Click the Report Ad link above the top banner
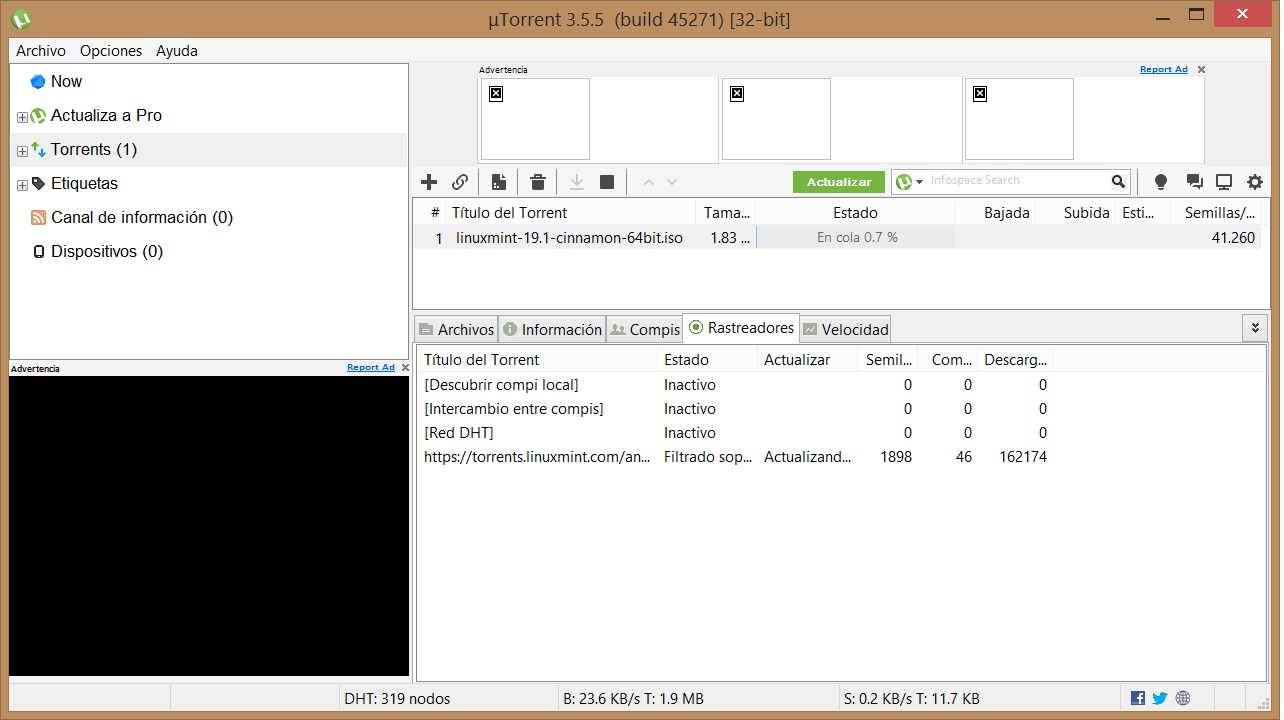1284x720 pixels. tap(1163, 70)
